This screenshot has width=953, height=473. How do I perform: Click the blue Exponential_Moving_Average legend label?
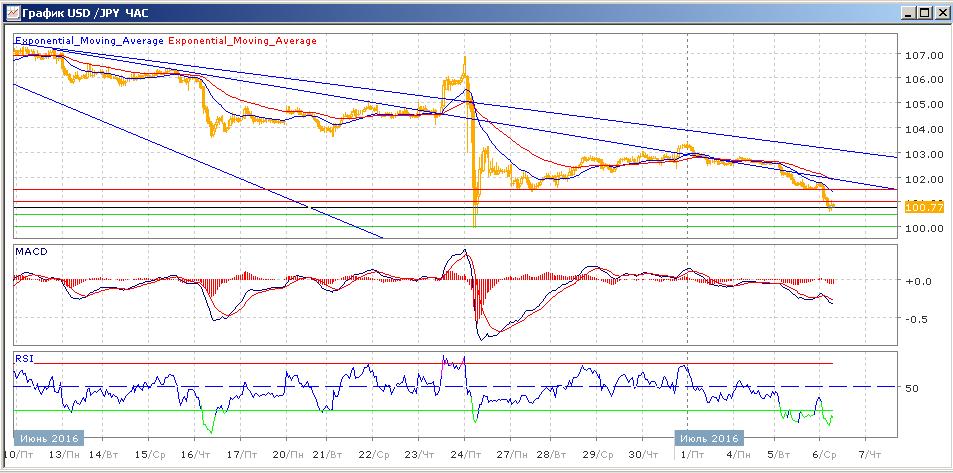(89, 41)
